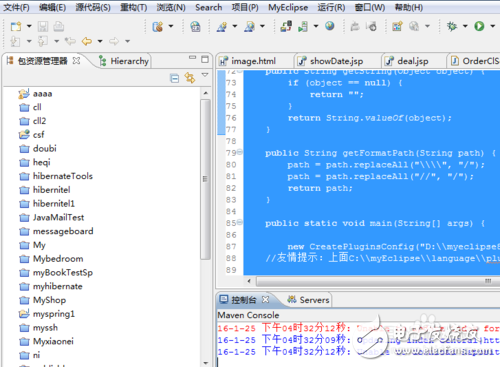Select the Mybedroom project

pyautogui.click(x=51, y=259)
